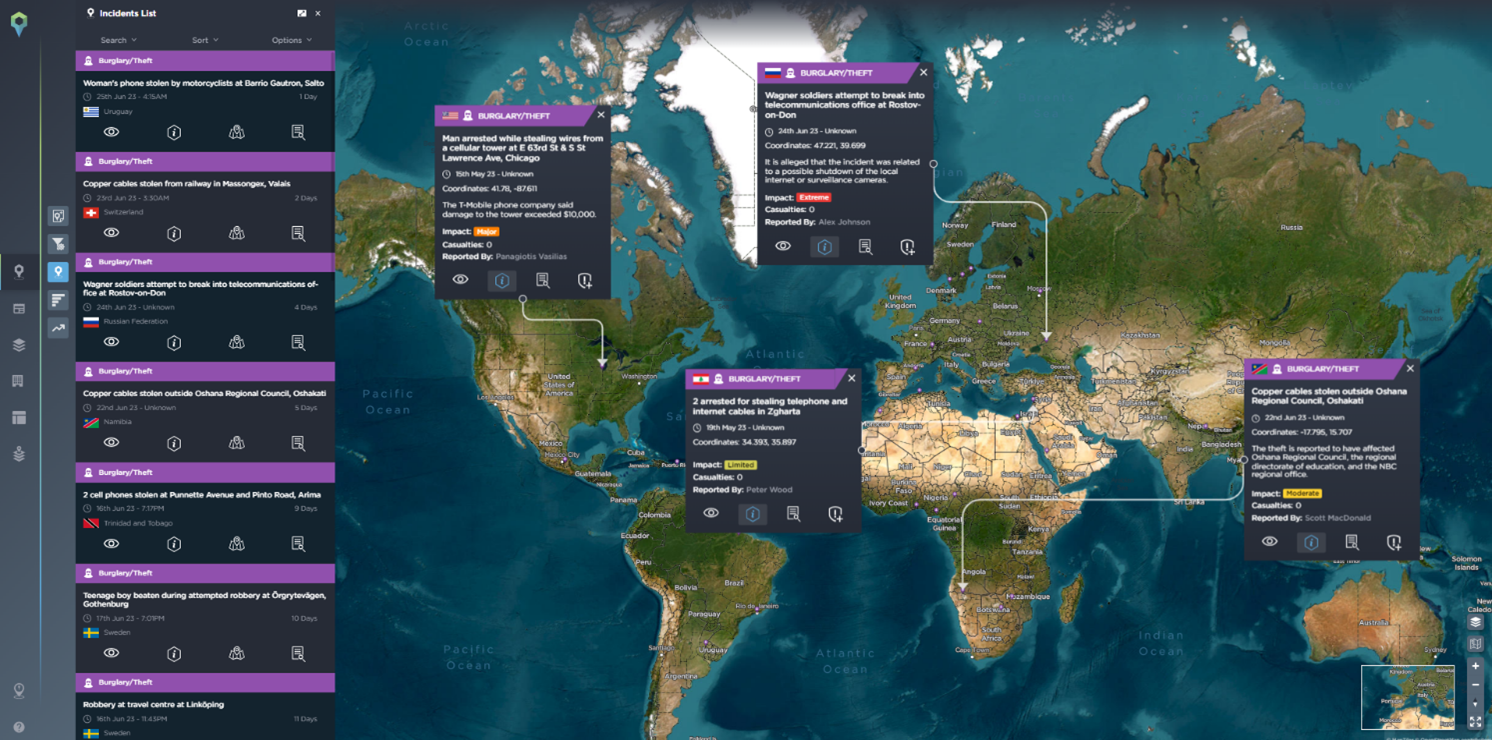Zoom in on the map
This screenshot has height=740, width=1492.
pos(1475,666)
